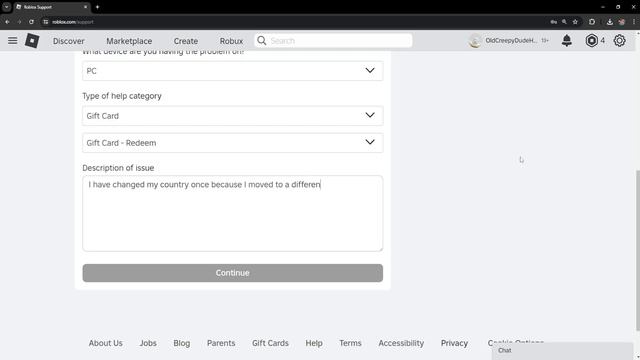
Task: Click the search magnifier icon
Action: click(262, 40)
